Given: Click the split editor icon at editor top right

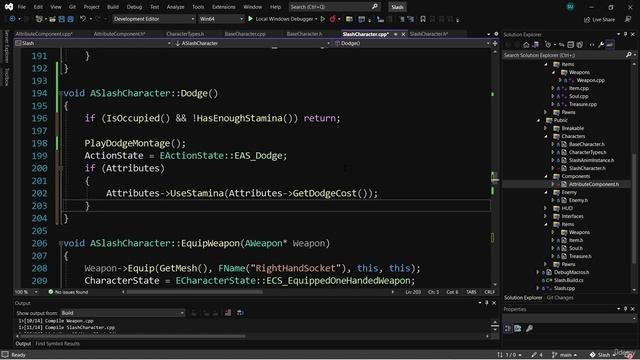Looking at the screenshot, I should point(495,43).
